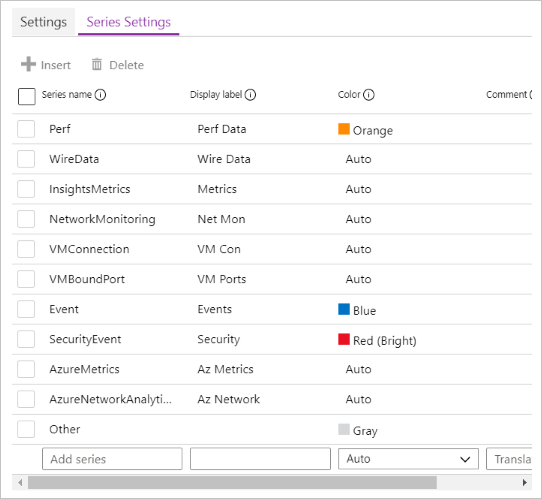Click the scrollbar right arrow
Image resolution: width=542 pixels, height=499 pixels.
[x=525, y=482]
